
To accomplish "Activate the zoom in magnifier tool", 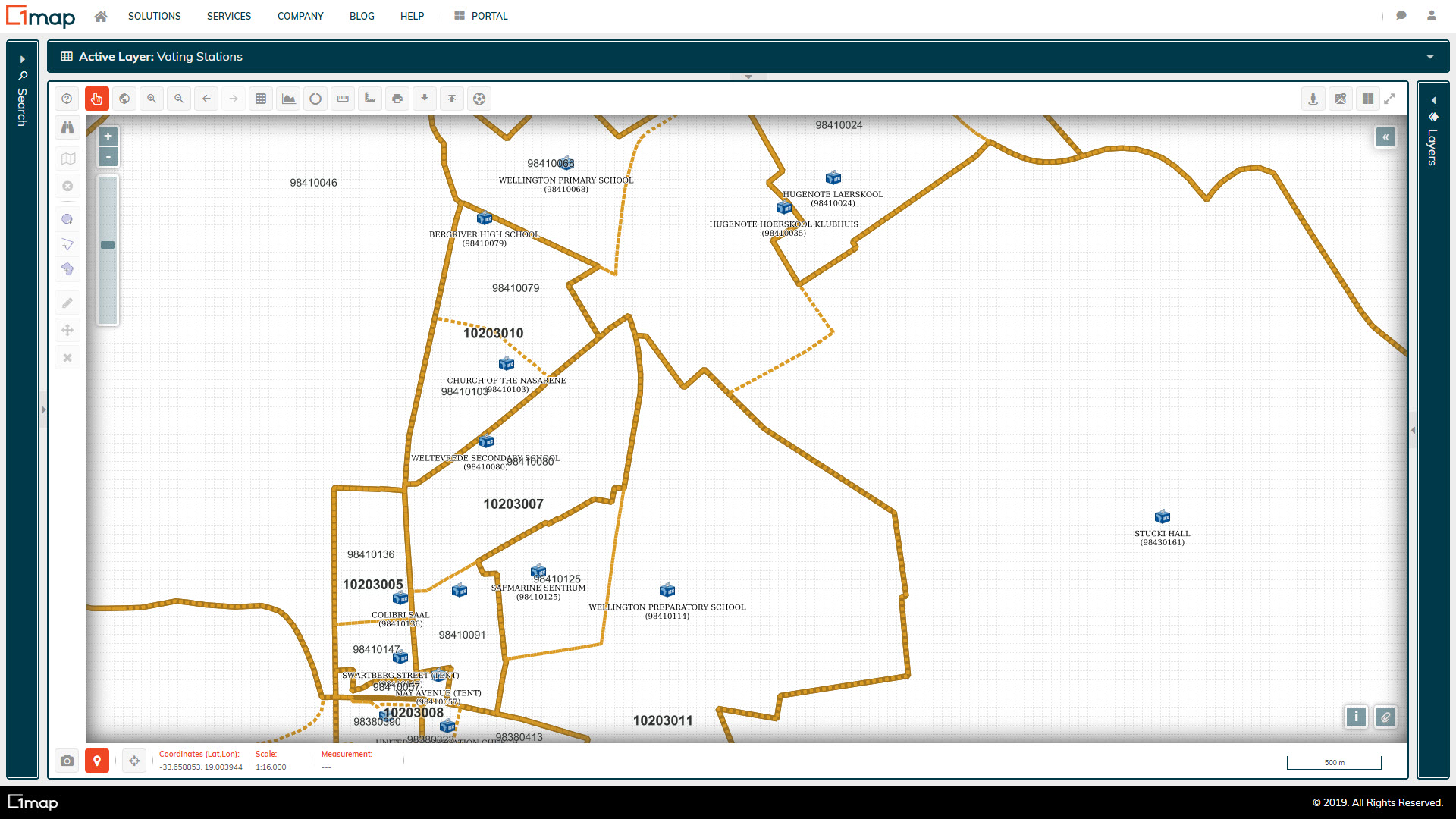I will [152, 99].
